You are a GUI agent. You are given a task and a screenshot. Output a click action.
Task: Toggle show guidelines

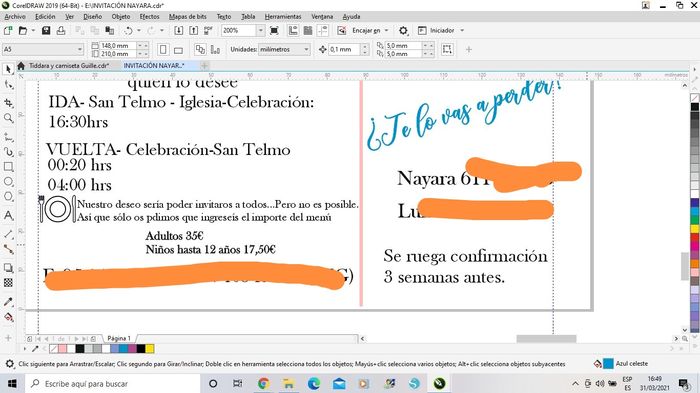(x=323, y=30)
